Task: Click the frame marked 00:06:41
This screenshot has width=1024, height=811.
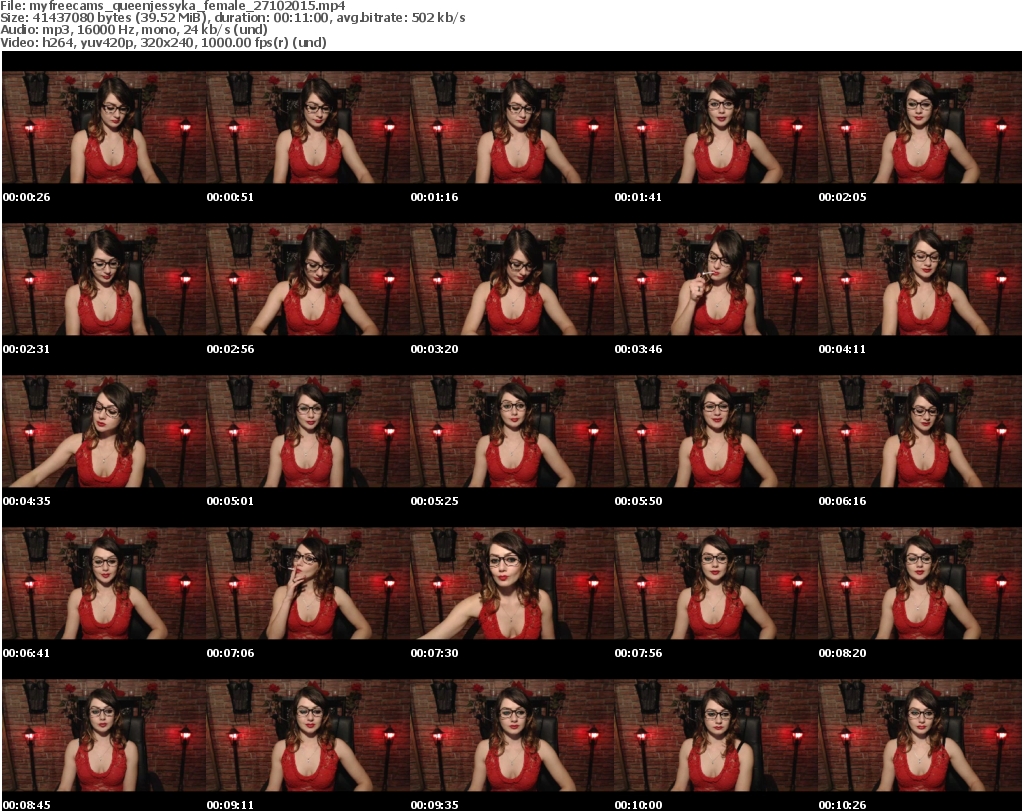Action: tap(104, 584)
